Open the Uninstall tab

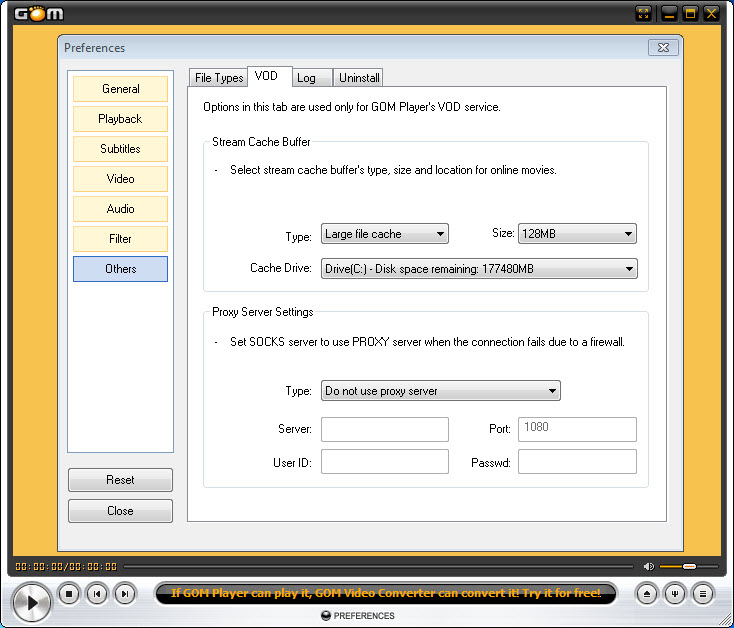[x=359, y=78]
